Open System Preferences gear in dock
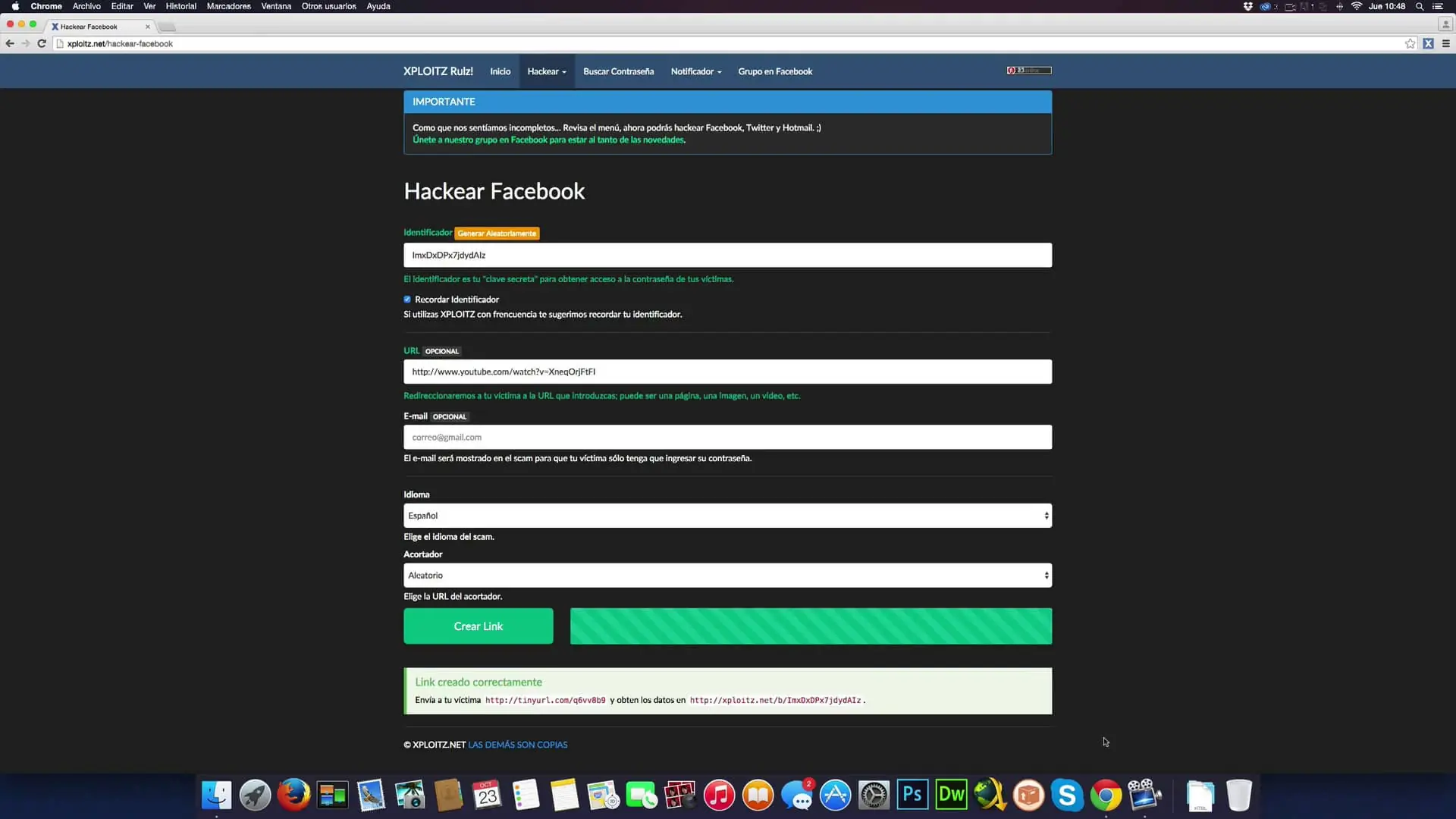The image size is (1456, 819). [874, 795]
